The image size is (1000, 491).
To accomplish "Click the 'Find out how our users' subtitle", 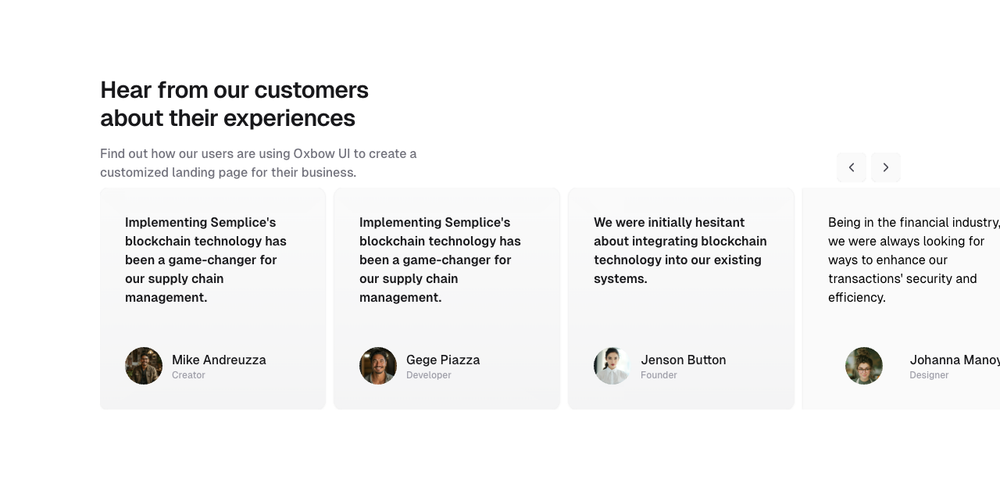I will (x=258, y=163).
